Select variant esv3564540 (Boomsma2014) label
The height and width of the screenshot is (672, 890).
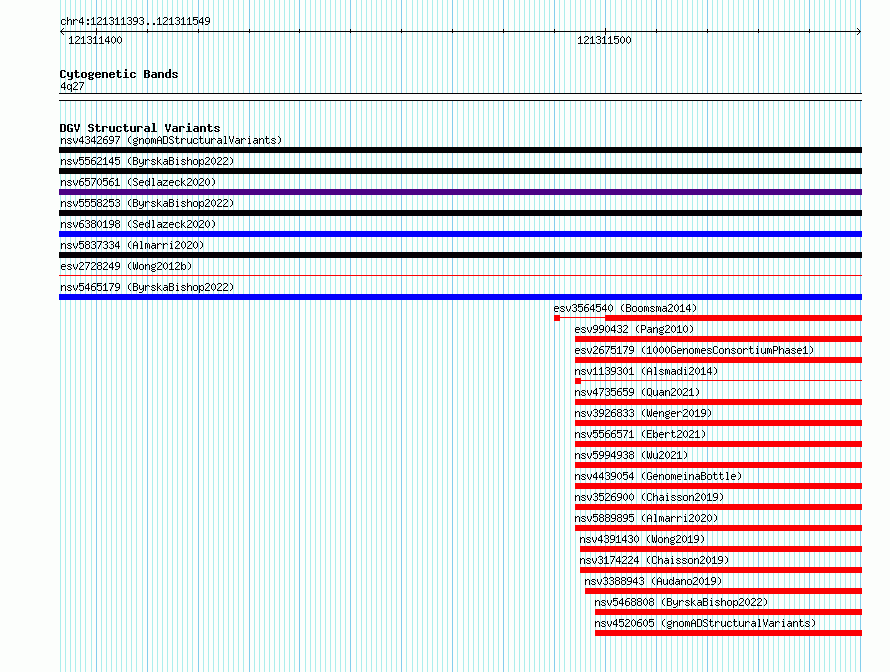(625, 308)
